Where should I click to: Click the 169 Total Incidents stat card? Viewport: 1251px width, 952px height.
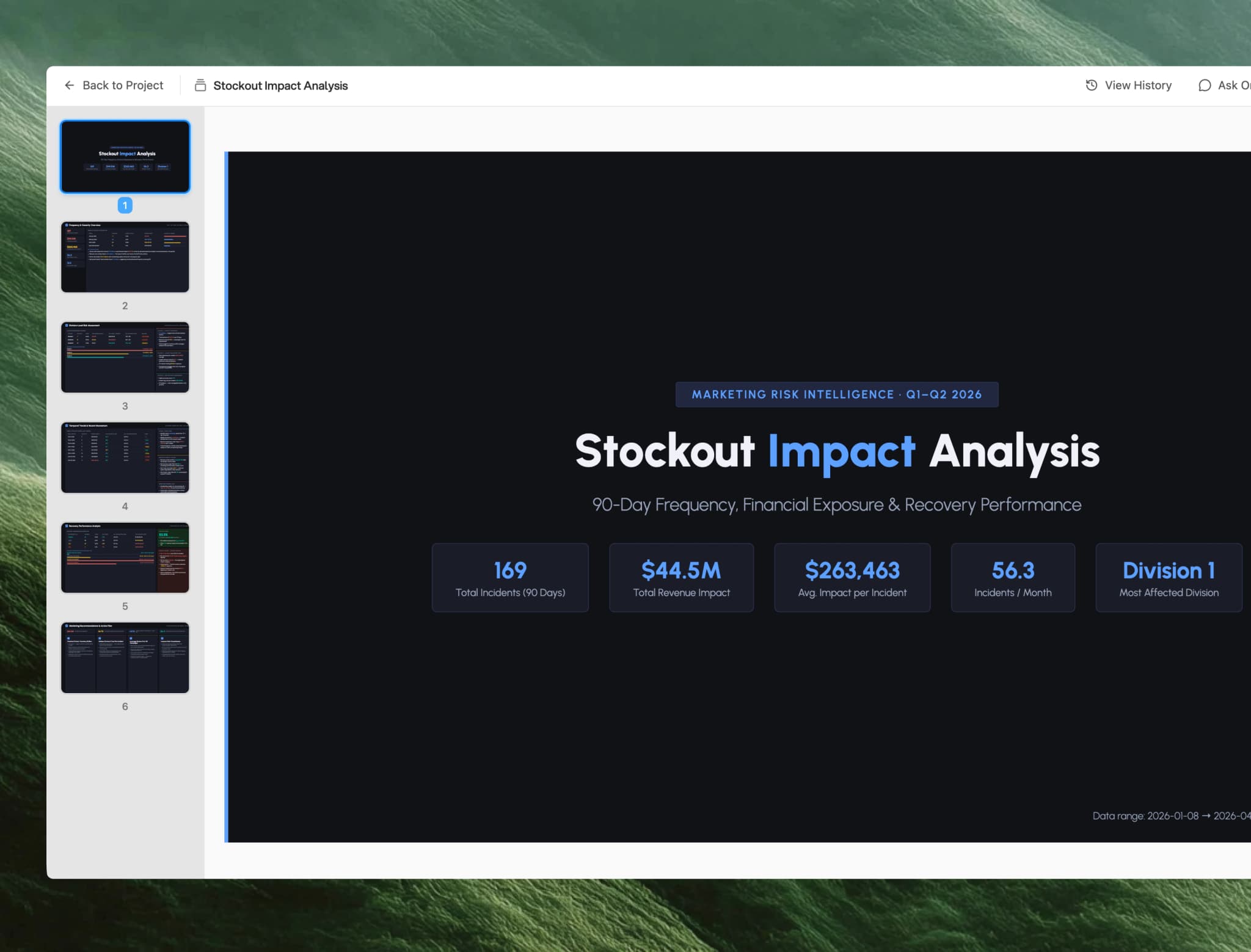coord(510,577)
